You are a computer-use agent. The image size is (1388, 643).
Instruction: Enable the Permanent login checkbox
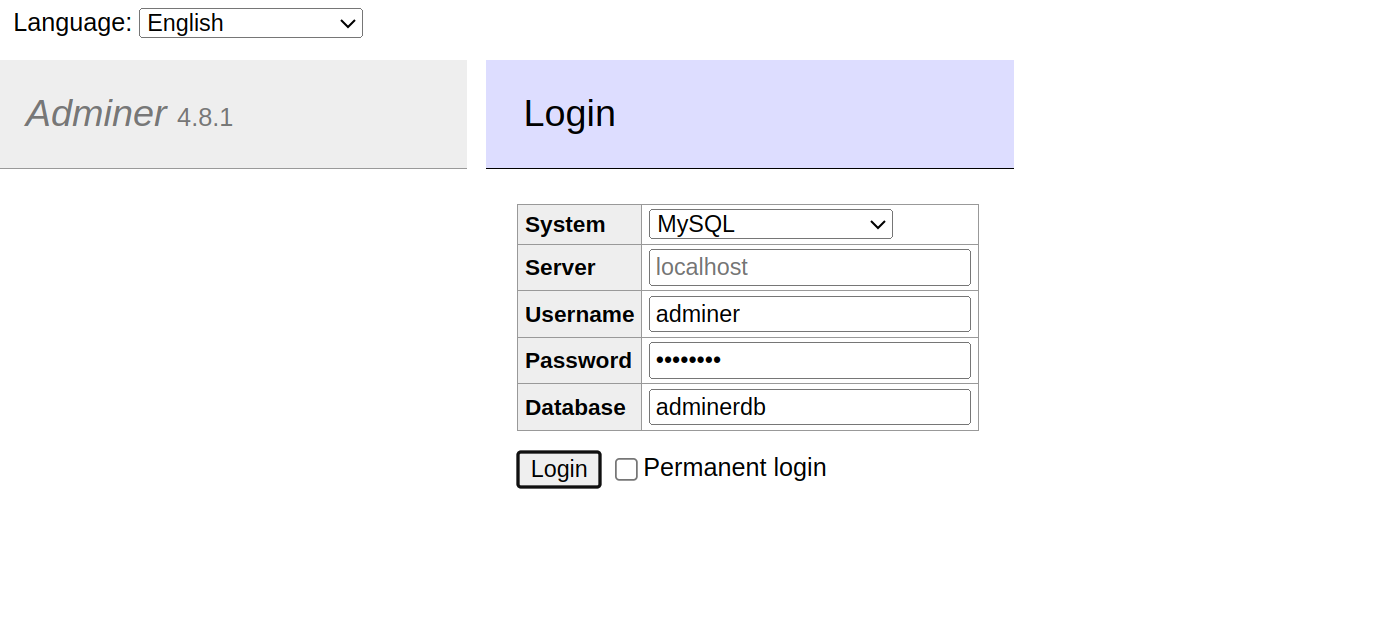pos(626,469)
